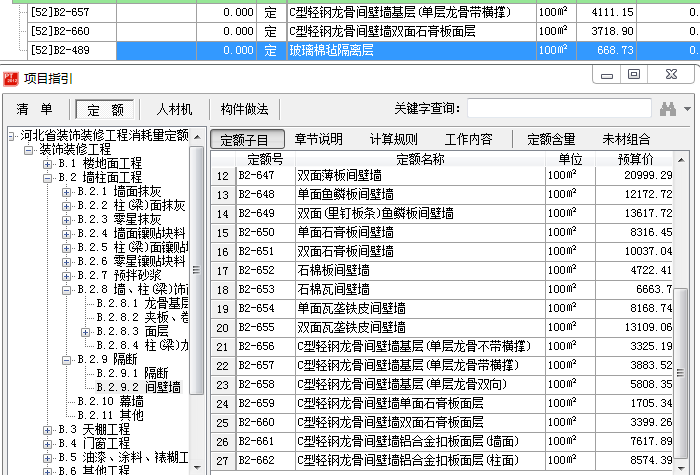Focus the 关键字查询 input field
700x475 pixels.
559,108
